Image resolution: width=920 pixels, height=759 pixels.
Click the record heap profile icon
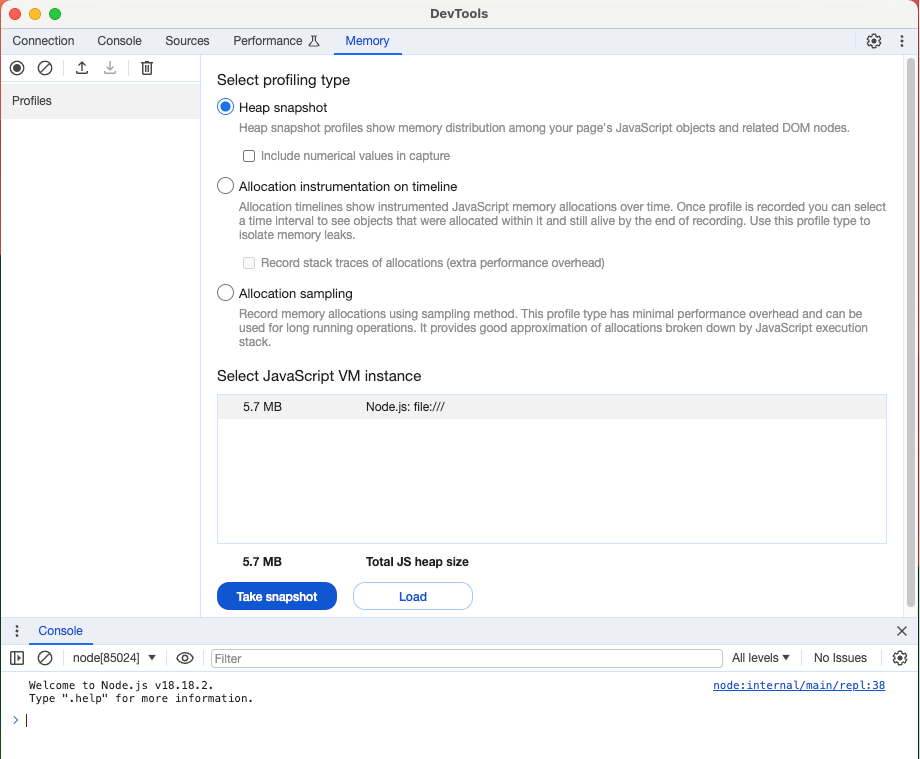point(17,68)
